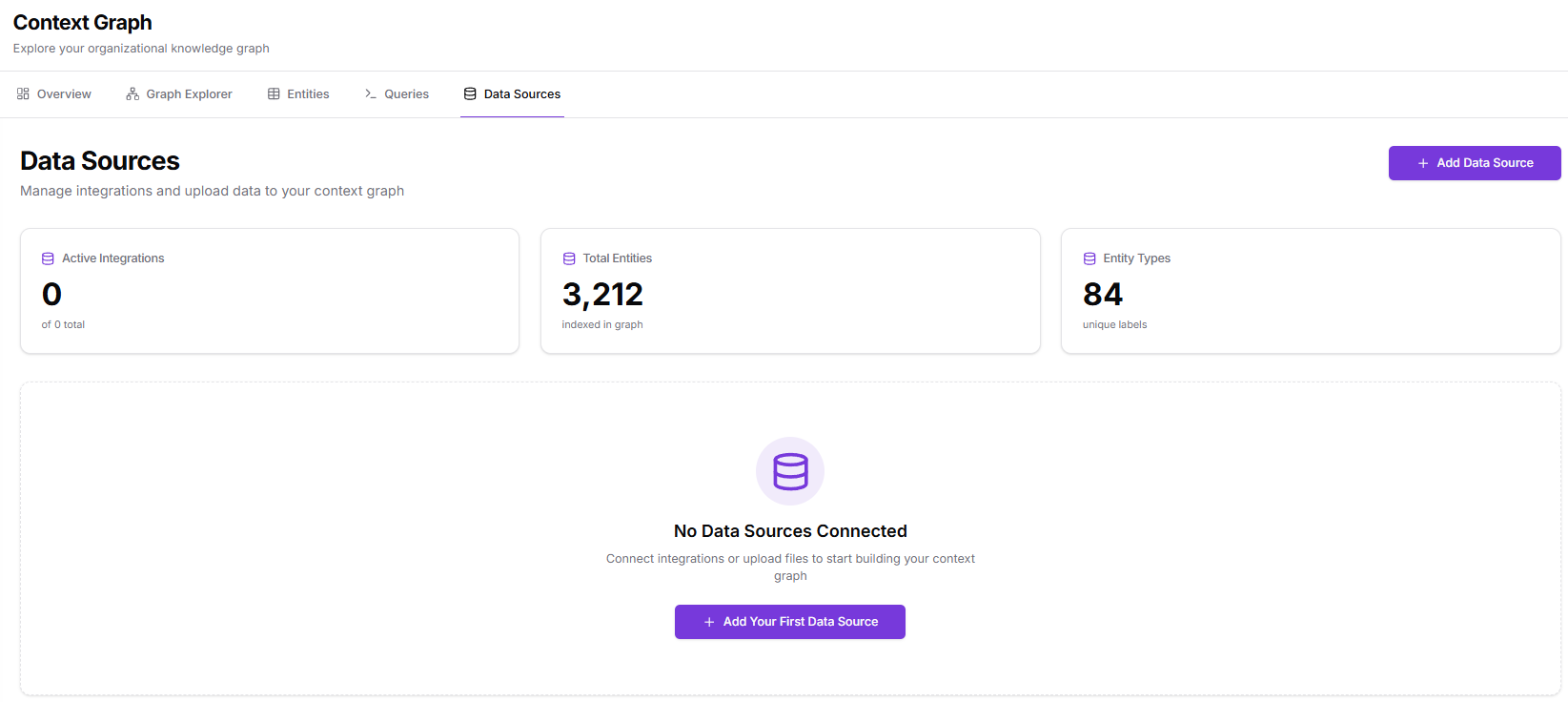Select the Data Sources tab
The image size is (1568, 702).
pyautogui.click(x=512, y=94)
